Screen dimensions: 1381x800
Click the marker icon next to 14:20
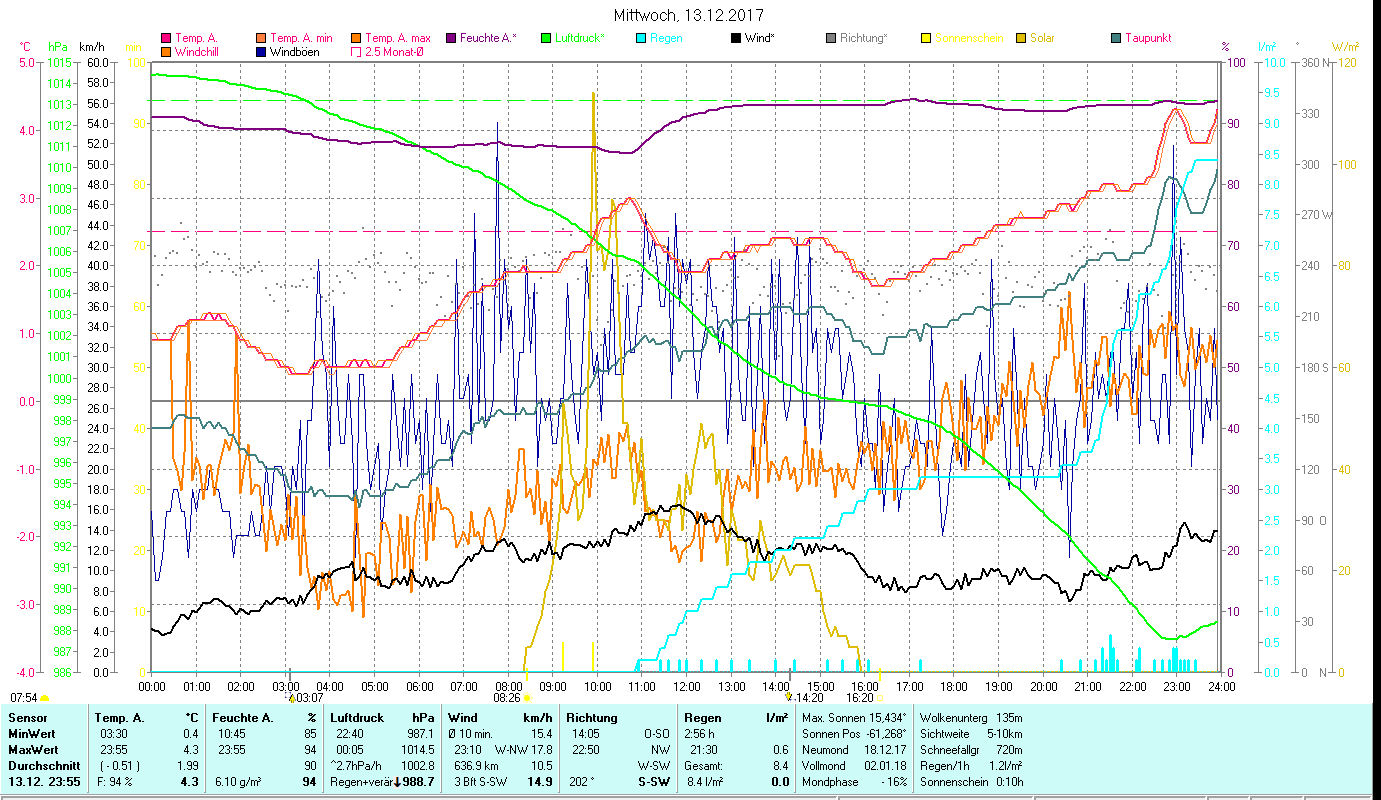click(x=788, y=697)
